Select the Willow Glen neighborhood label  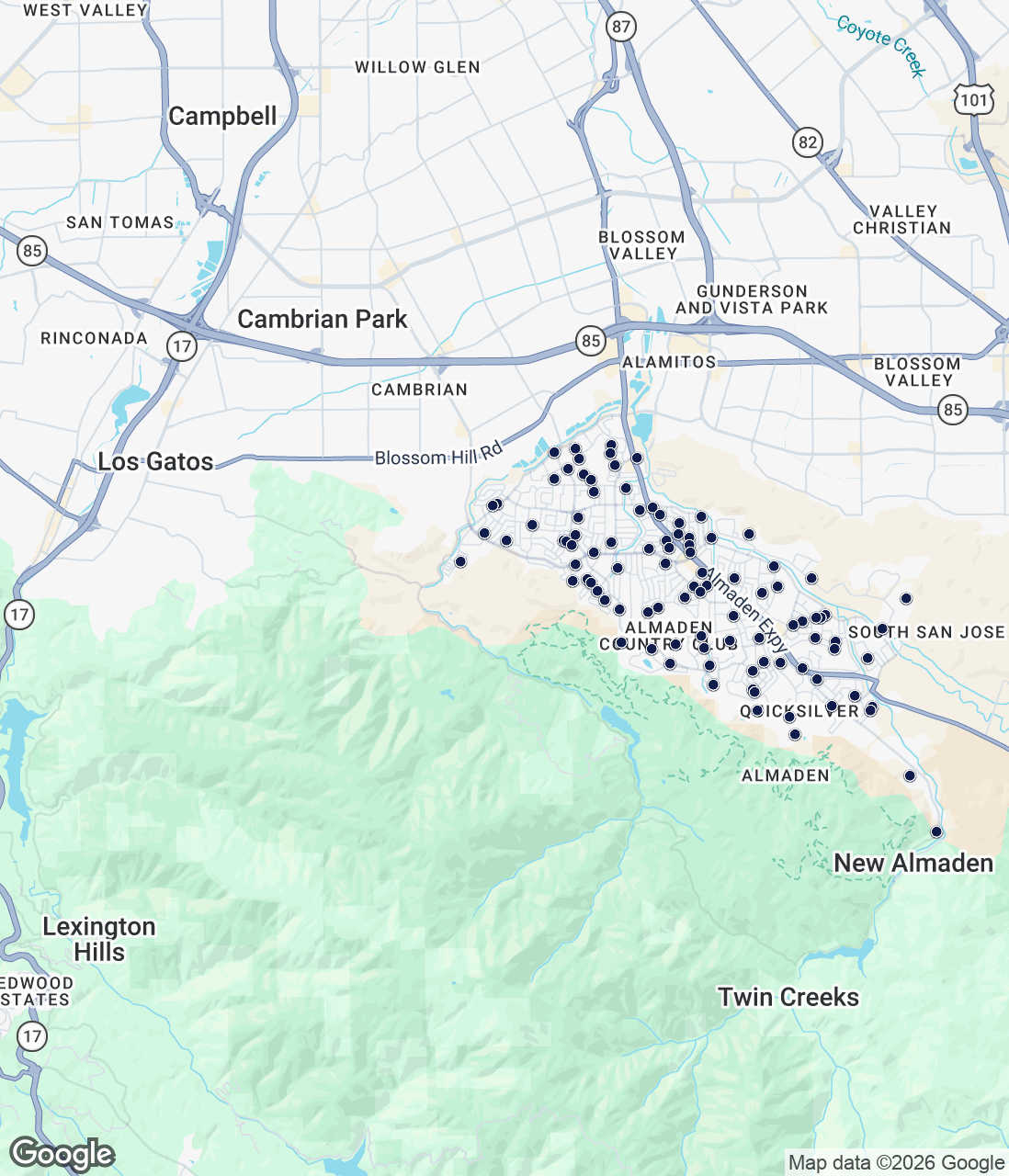417,67
